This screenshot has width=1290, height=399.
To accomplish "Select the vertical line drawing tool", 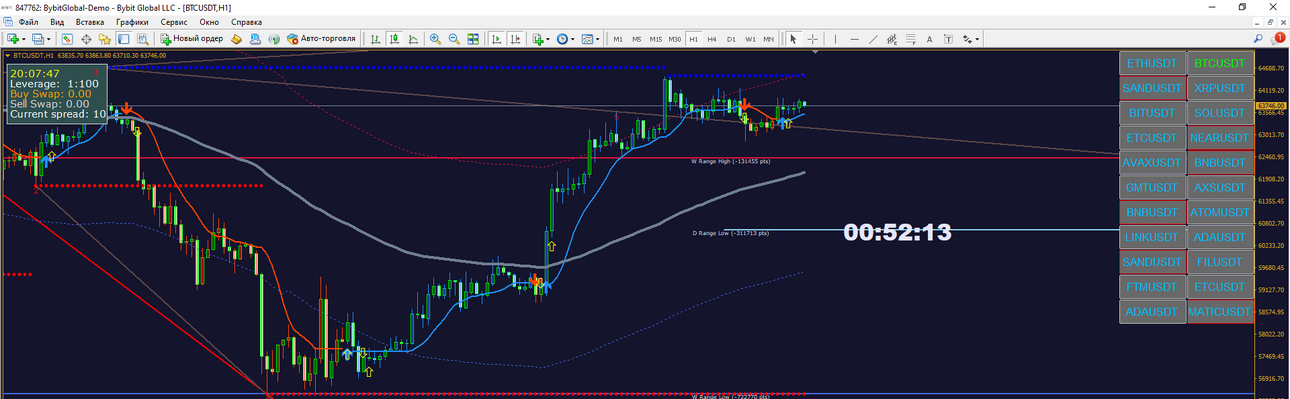I will pos(835,39).
